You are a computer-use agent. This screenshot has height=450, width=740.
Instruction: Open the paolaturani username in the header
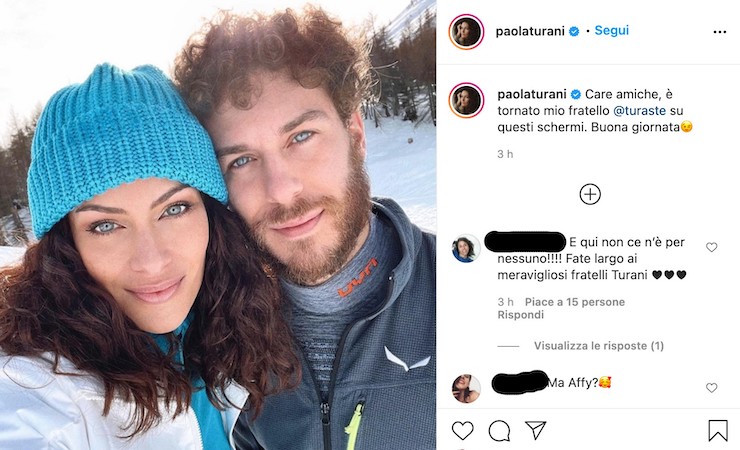(530, 31)
